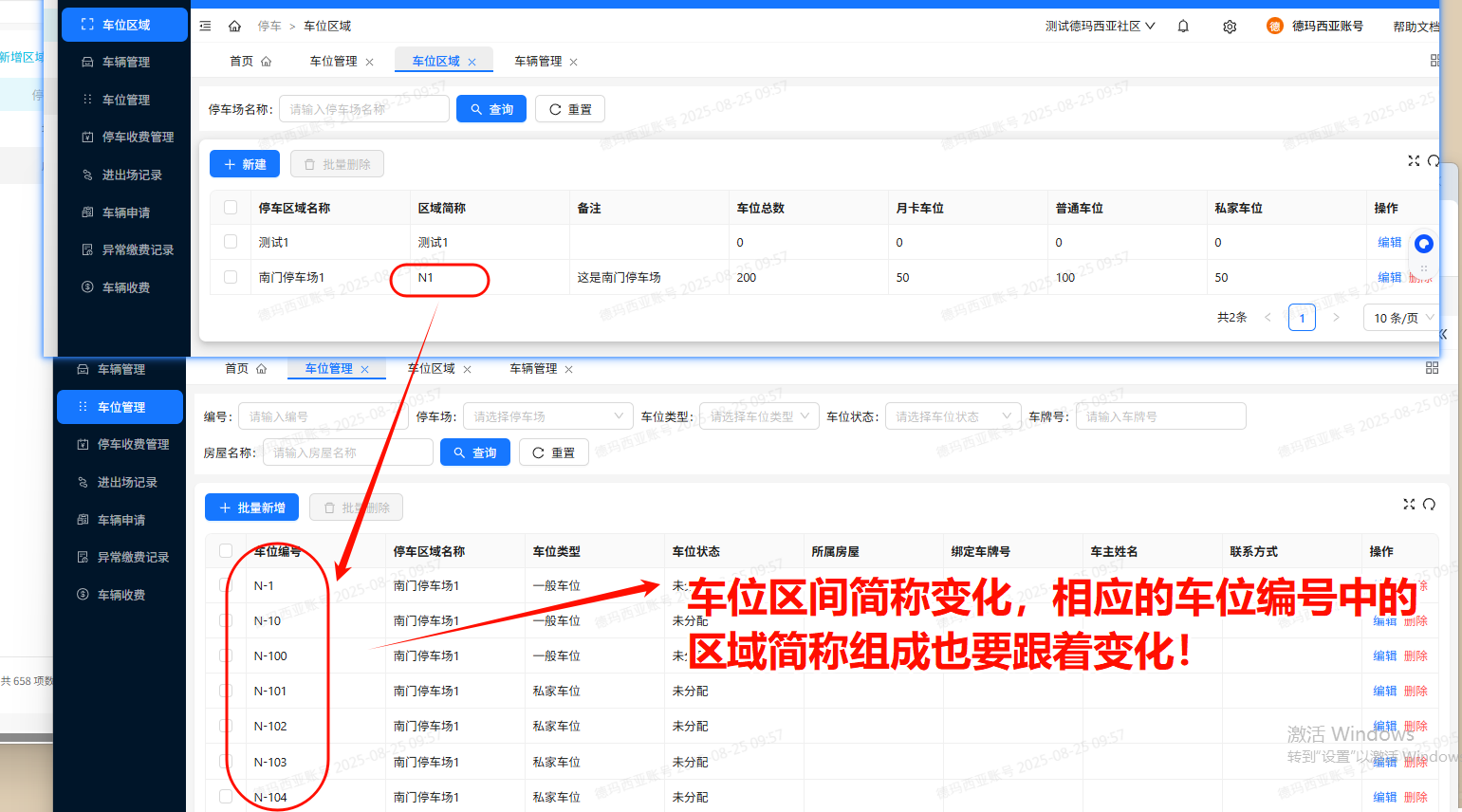Viewport: 1462px width, 812px height.
Task: Open the 10 条/页 page size selector
Action: tap(1402, 318)
